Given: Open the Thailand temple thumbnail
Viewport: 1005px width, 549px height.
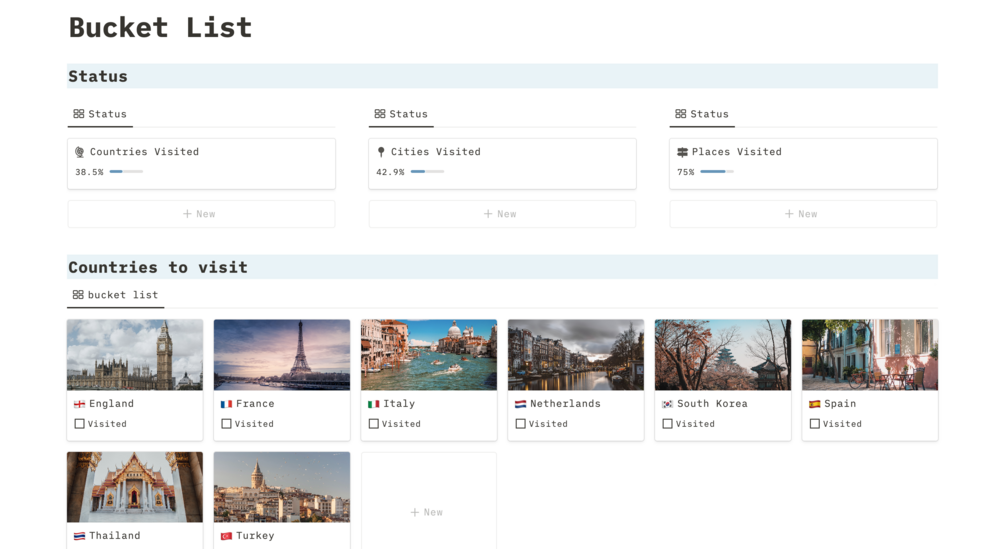Looking at the screenshot, I should pos(135,486).
